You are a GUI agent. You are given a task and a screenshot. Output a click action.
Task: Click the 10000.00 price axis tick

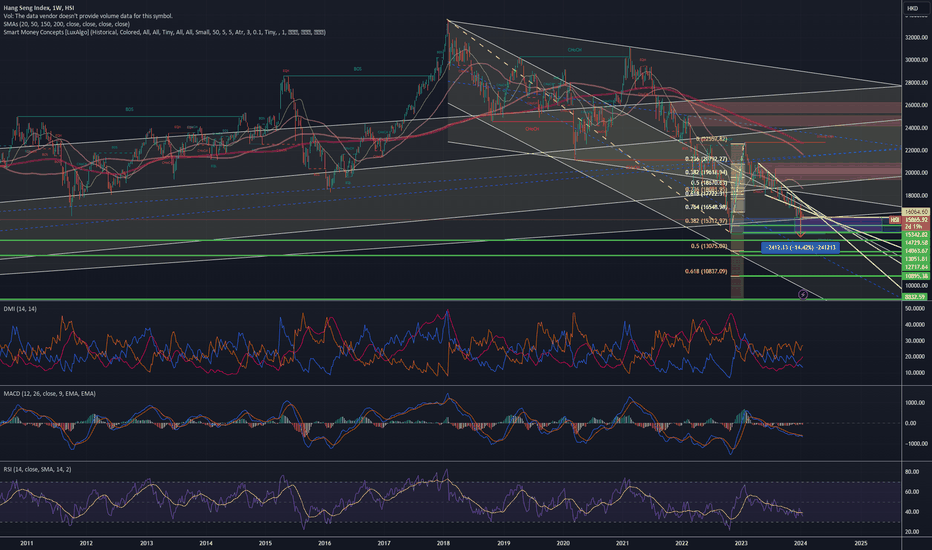tap(916, 286)
